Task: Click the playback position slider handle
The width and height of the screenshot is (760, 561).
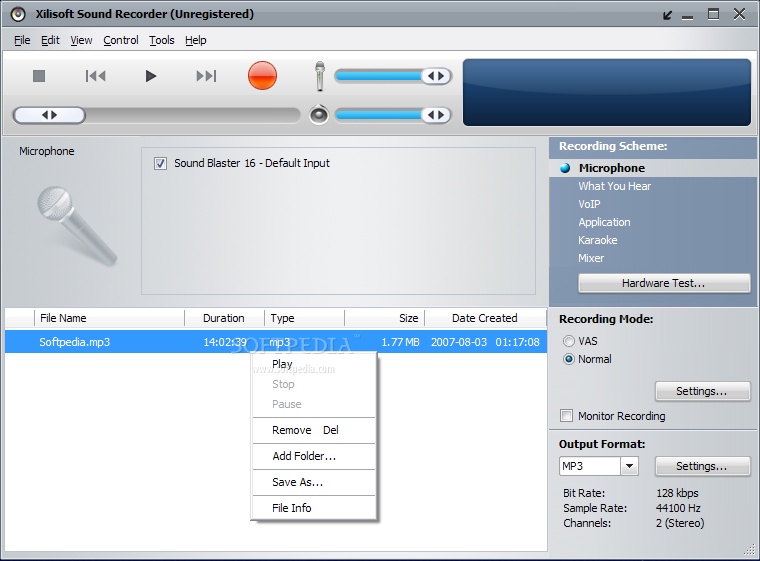Action: click(x=49, y=115)
